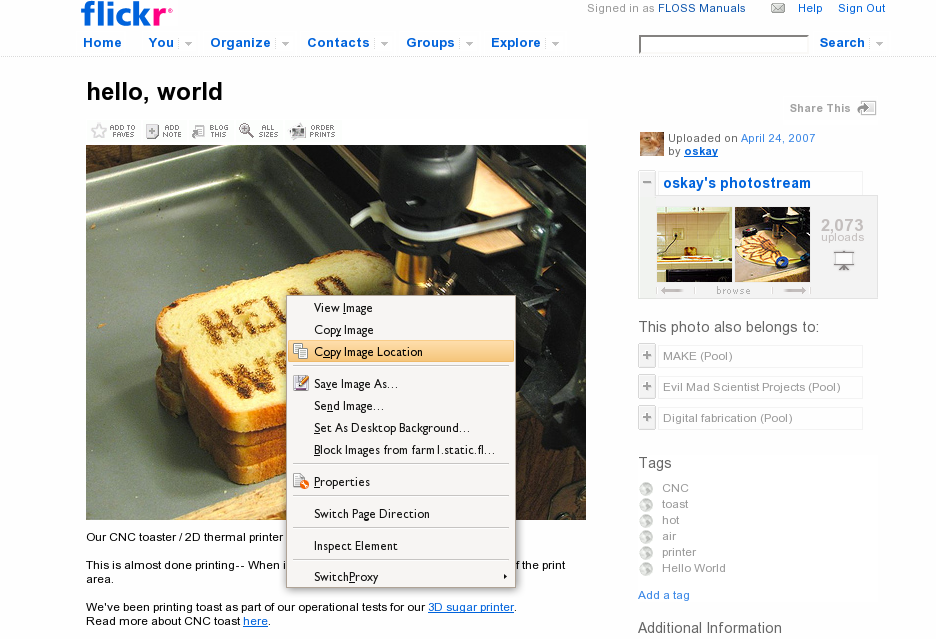Click the Add a tag link
Viewport: 936px width, 639px height.
tap(663, 595)
